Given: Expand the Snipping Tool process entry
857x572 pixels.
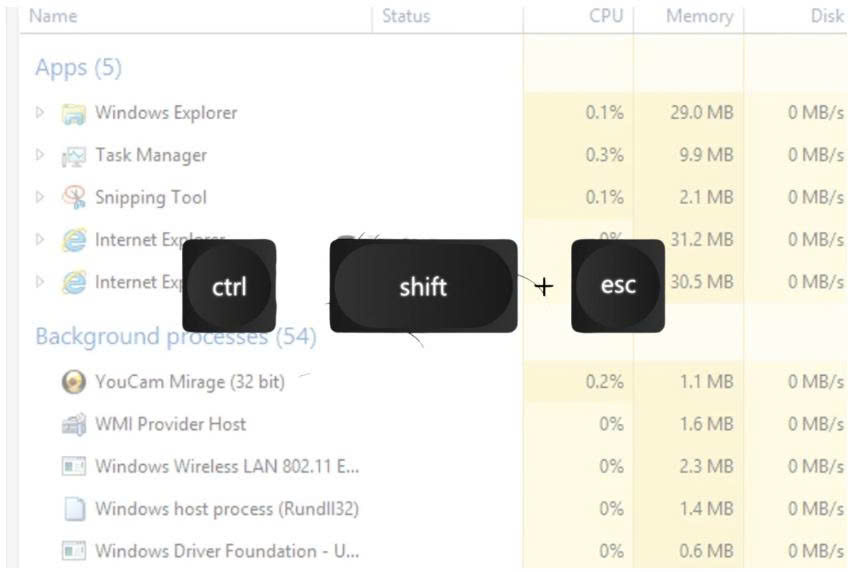Looking at the screenshot, I should 39,197.
